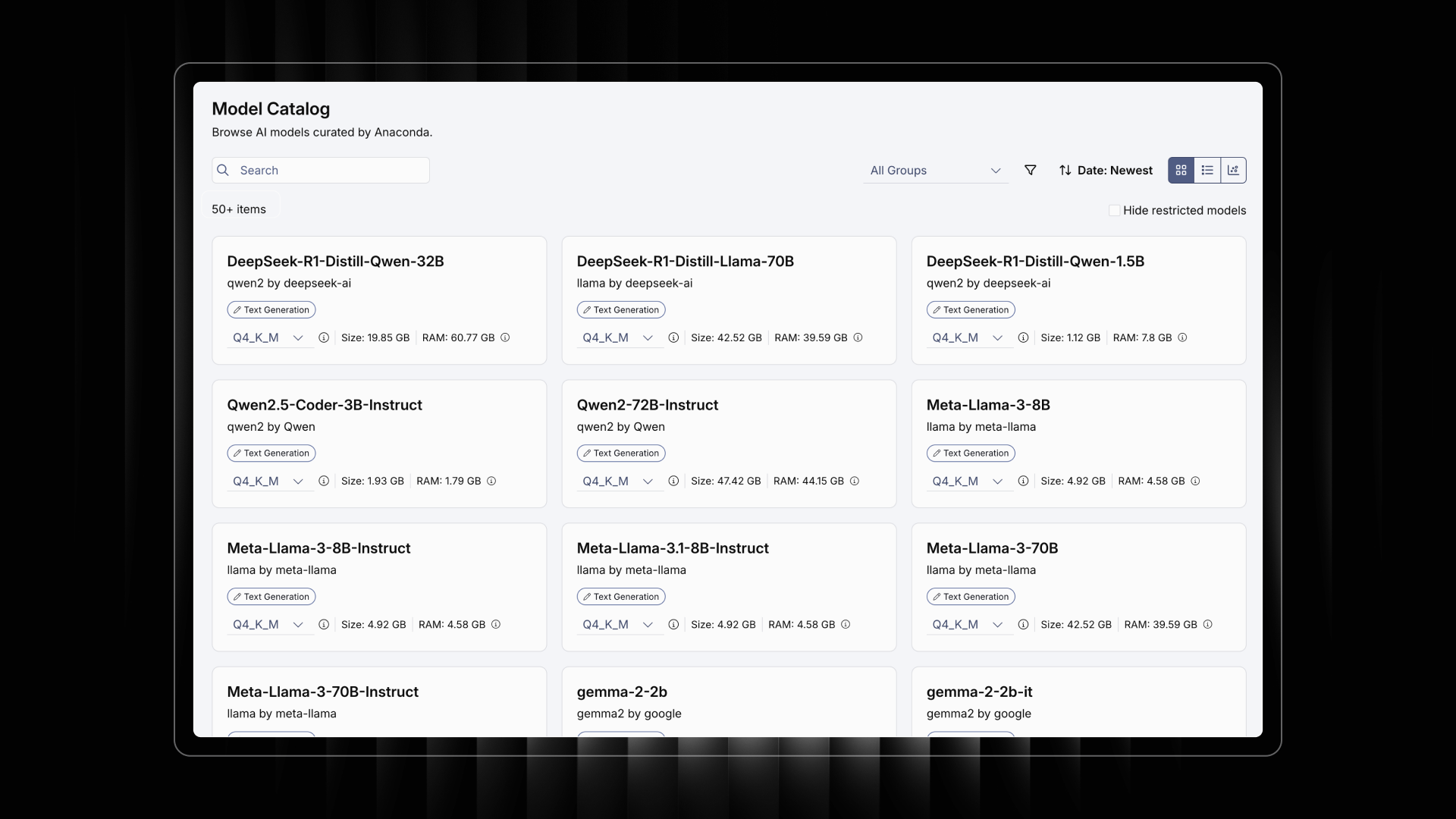Open the DeepSeek-R1-Distill-Qwen-32B model title
1456x819 pixels.
pos(335,261)
